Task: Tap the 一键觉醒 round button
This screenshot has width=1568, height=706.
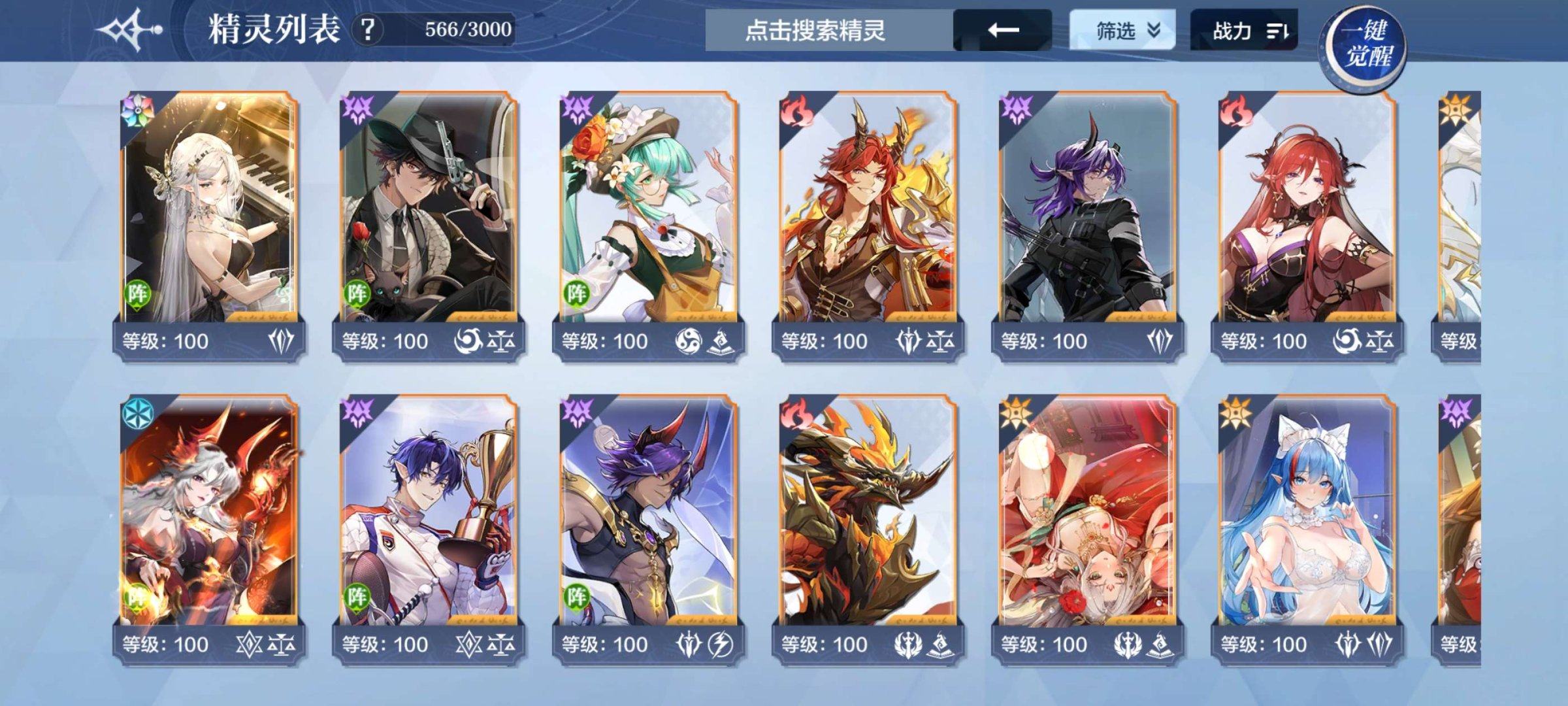Action: coord(1364,44)
